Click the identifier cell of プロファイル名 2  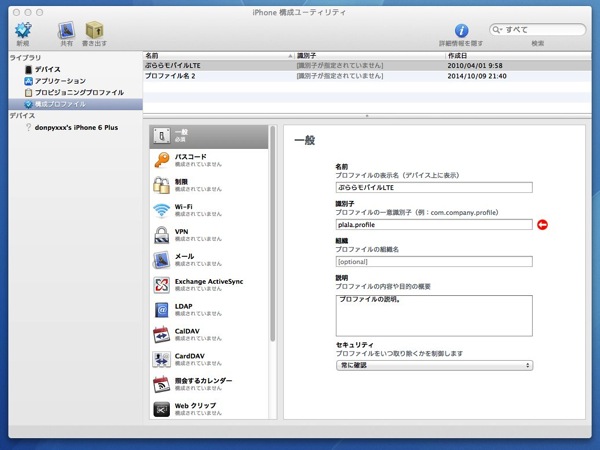click(340, 76)
